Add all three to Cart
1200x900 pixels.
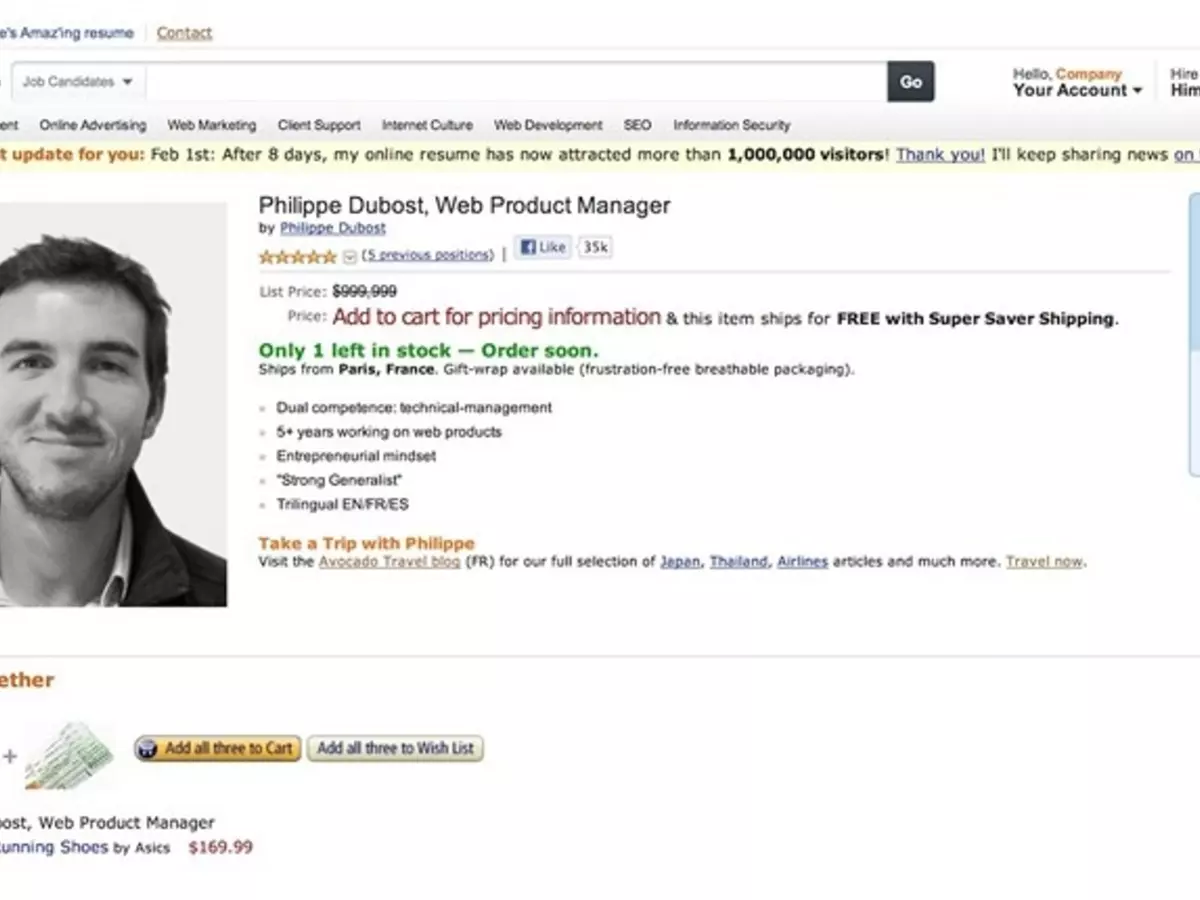coord(218,748)
